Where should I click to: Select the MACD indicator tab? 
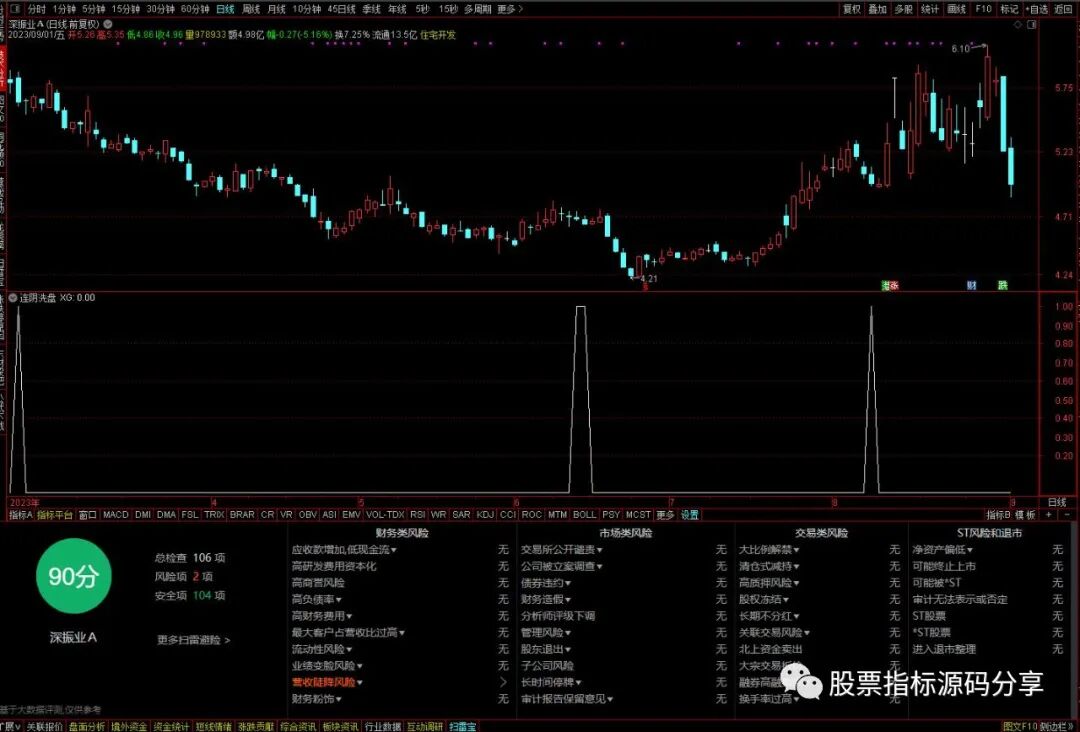pyautogui.click(x=116, y=514)
